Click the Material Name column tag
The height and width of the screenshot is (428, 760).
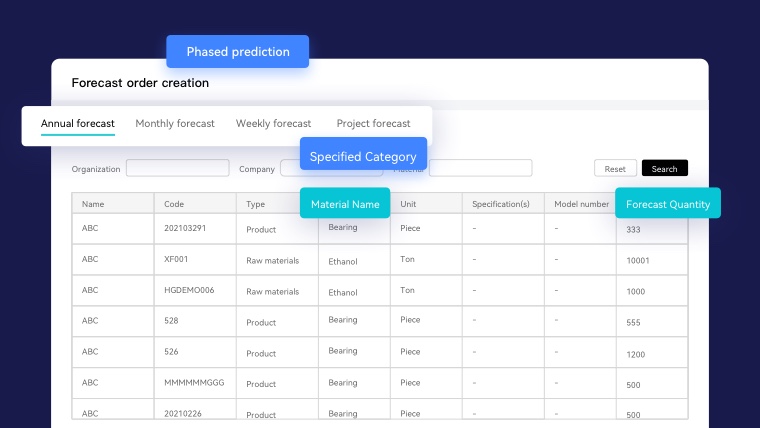(x=345, y=204)
